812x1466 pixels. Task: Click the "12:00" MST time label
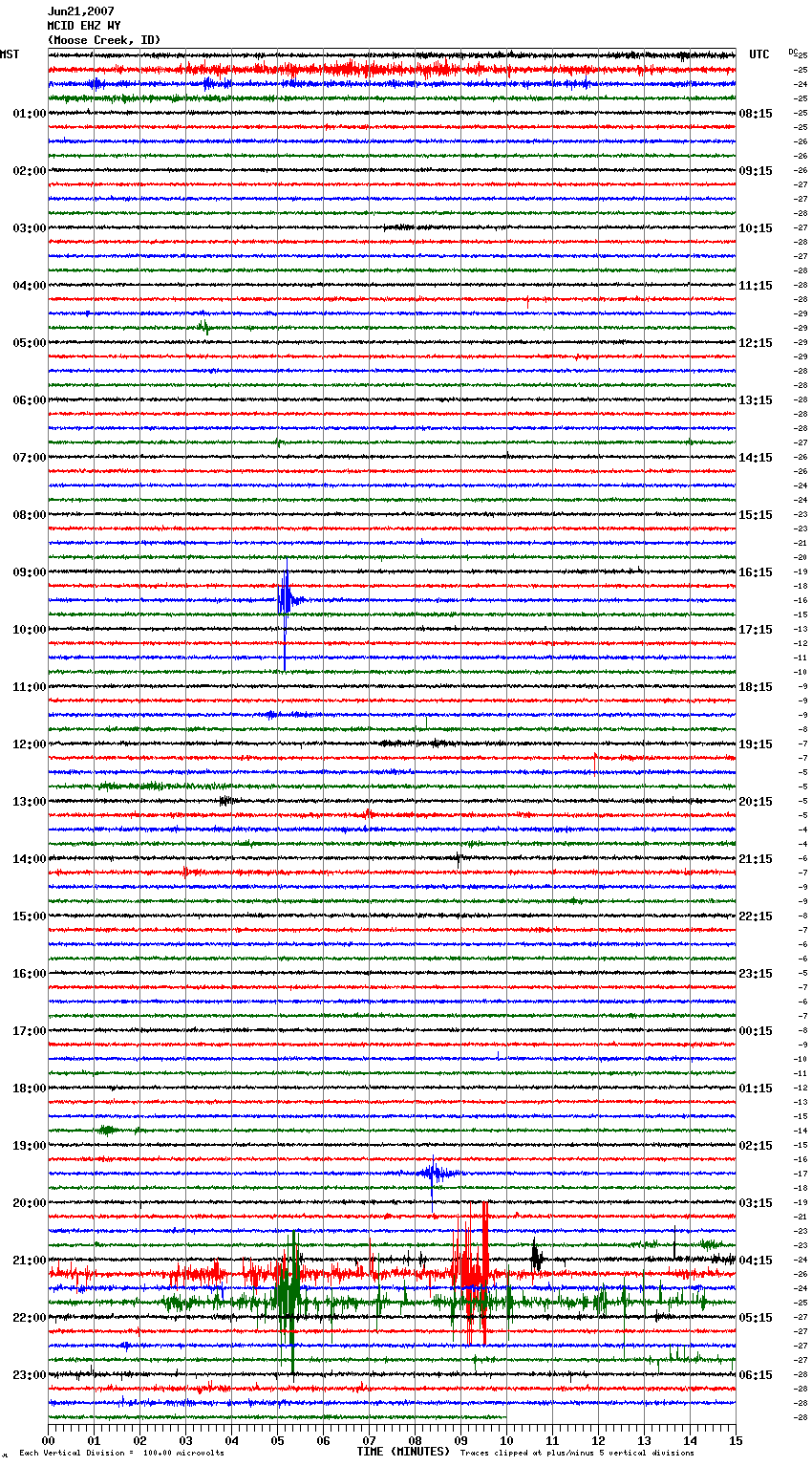(30, 744)
